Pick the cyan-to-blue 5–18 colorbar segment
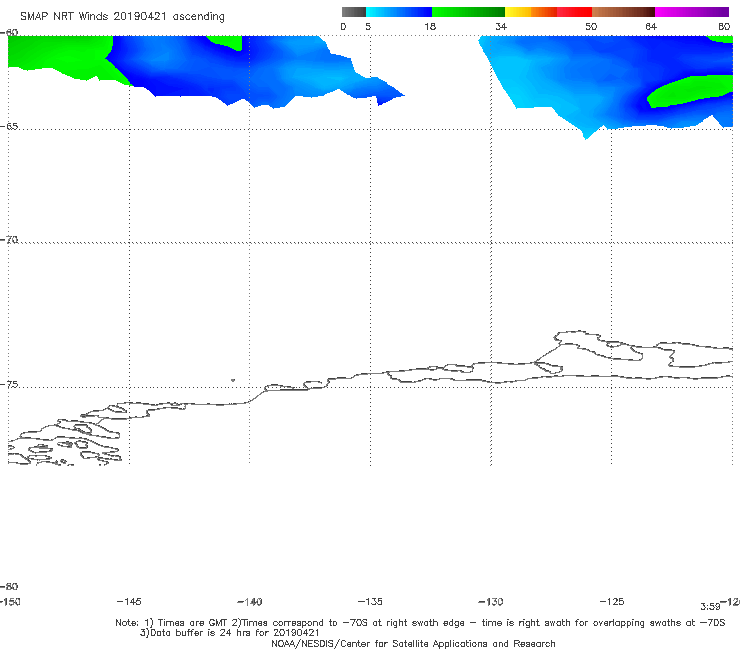The height and width of the screenshot is (650, 740). pyautogui.click(x=399, y=12)
